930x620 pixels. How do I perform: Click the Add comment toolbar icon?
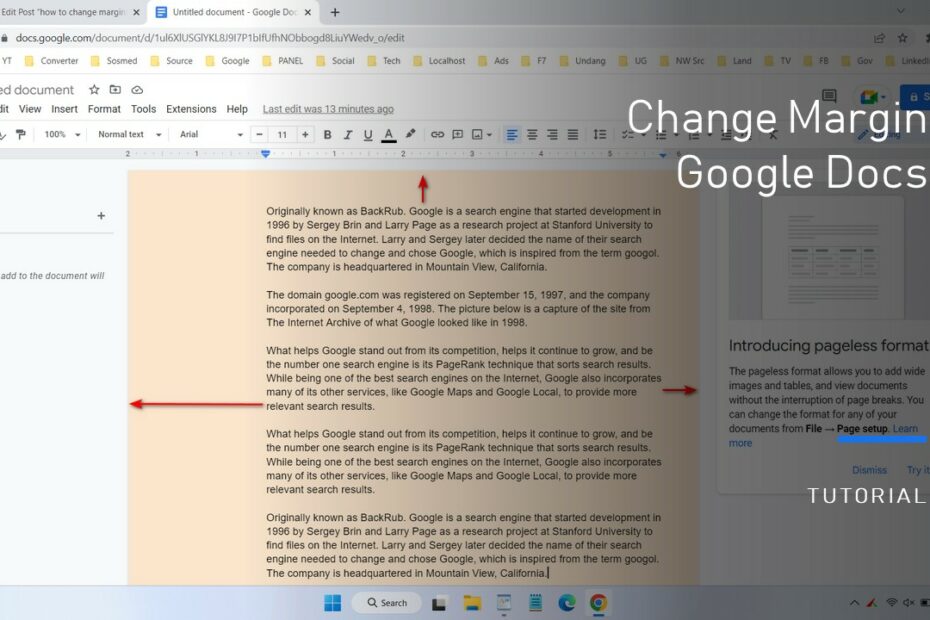coord(457,135)
